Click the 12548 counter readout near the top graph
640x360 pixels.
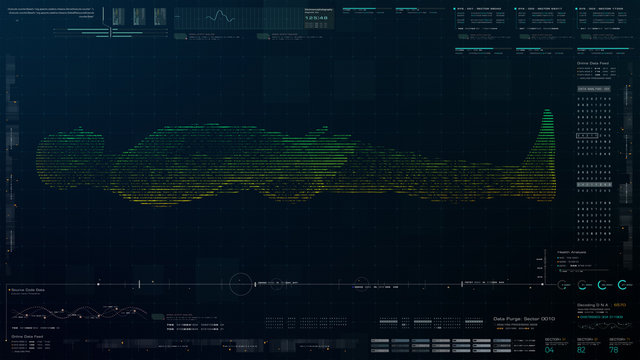317,18
